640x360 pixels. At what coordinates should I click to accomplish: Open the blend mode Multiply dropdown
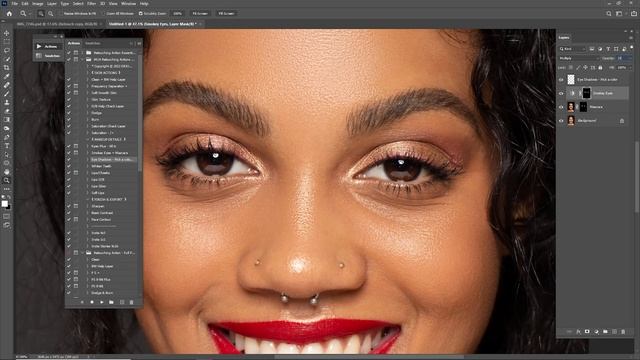click(x=578, y=58)
